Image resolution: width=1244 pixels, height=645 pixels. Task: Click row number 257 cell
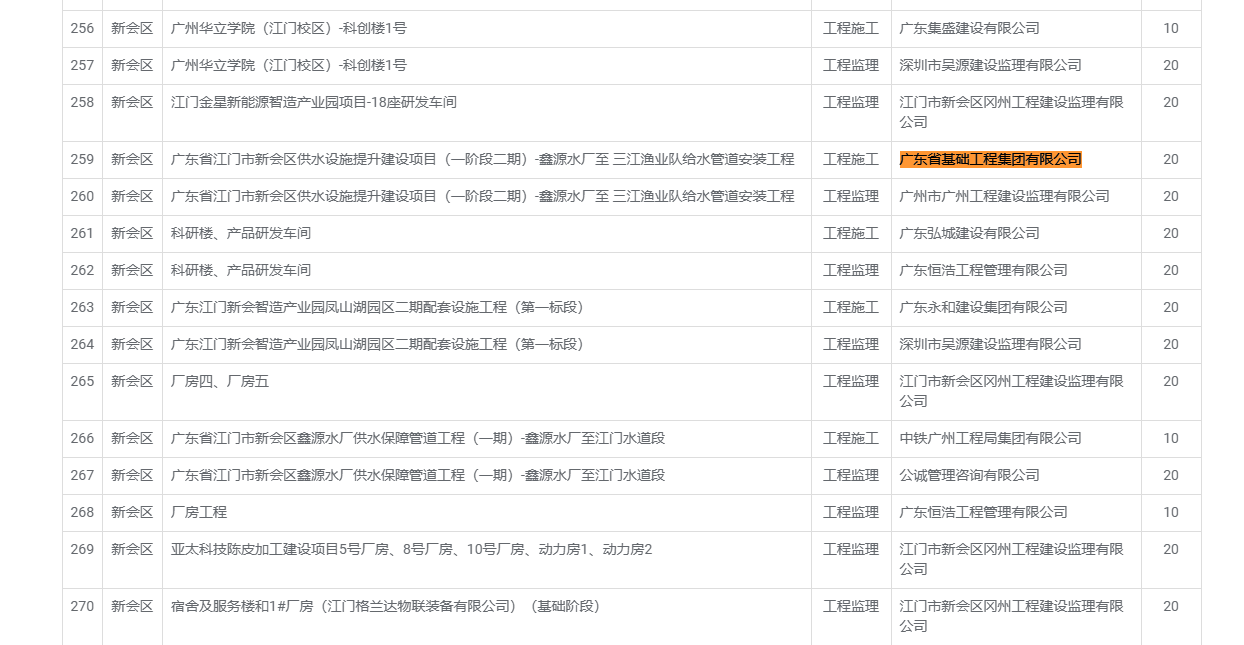point(82,65)
